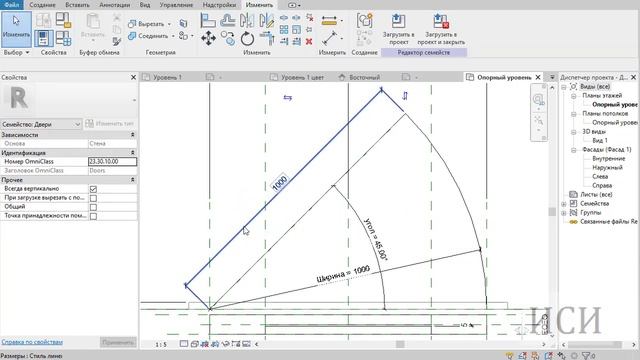Enable the Общий checkbox
The height and width of the screenshot is (360, 640).
[x=93, y=207]
